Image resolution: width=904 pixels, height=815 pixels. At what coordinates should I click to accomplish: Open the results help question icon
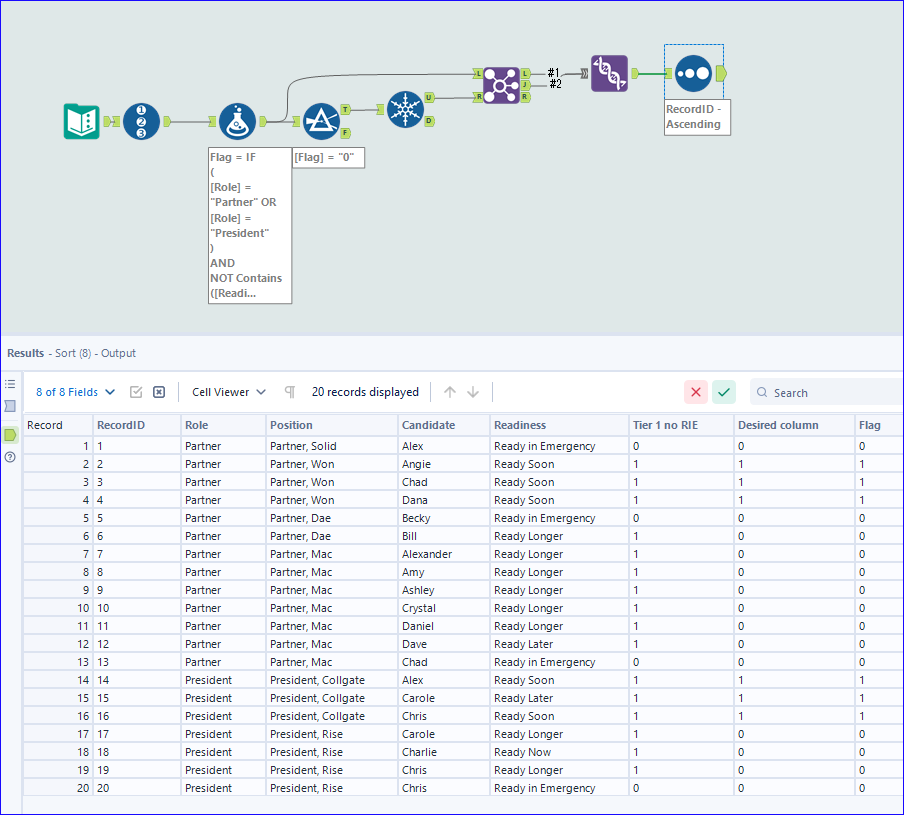(x=10, y=457)
